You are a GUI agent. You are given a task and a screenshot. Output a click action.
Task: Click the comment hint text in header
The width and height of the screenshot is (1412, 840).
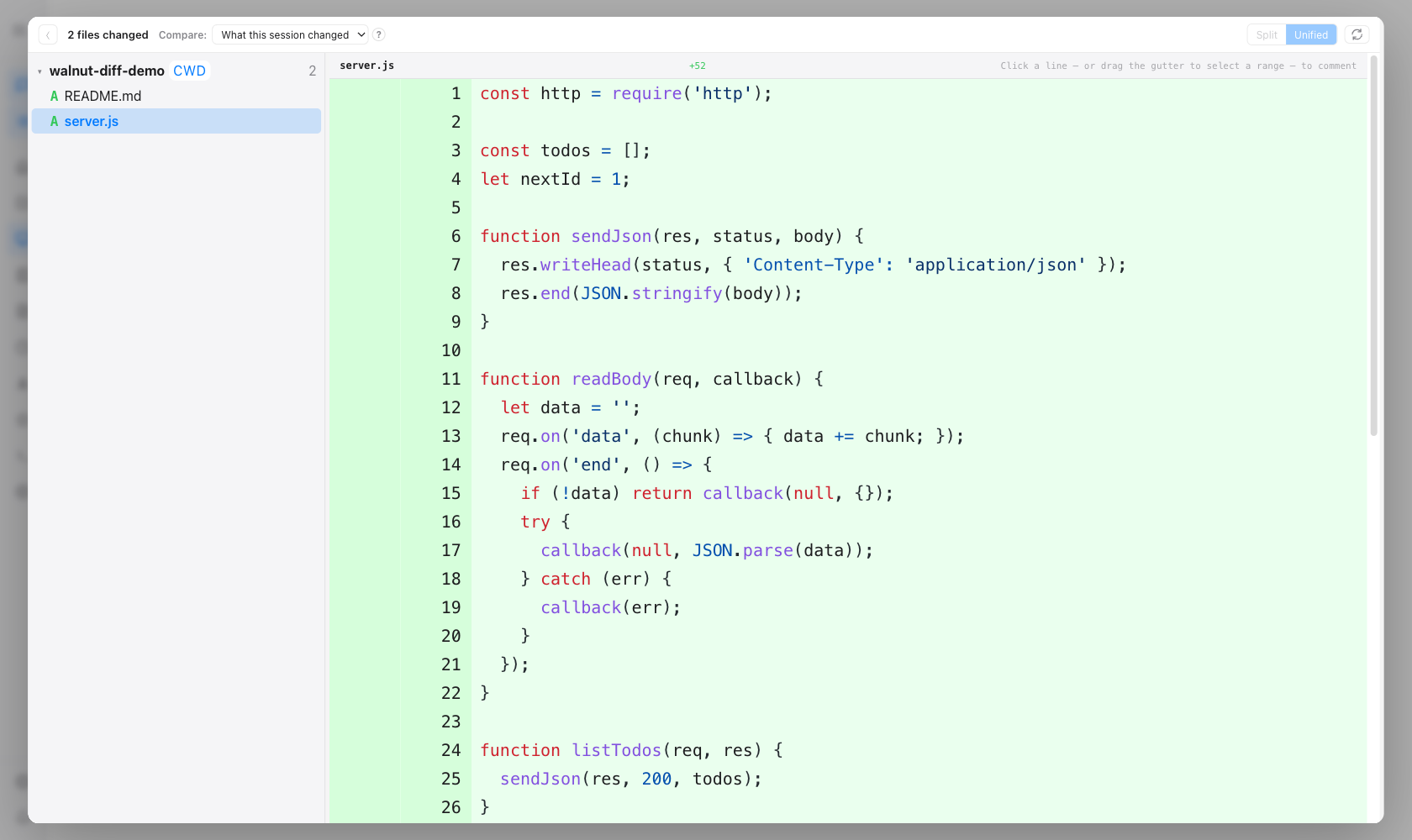1178,66
